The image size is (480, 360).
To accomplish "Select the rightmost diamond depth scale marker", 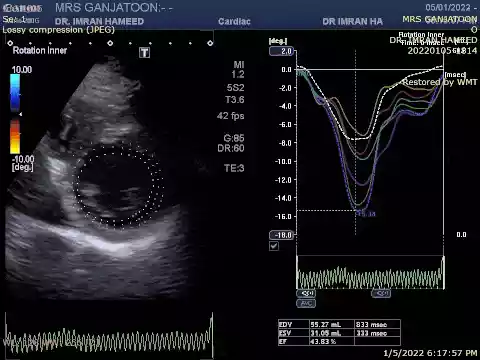I will [x=210, y=43].
